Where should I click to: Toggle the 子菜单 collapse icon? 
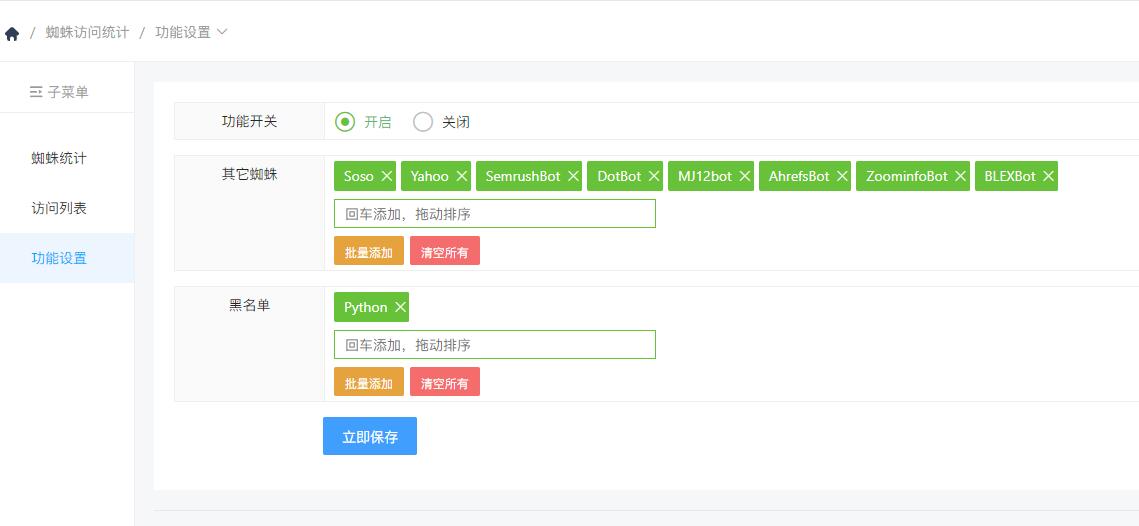click(x=36, y=92)
